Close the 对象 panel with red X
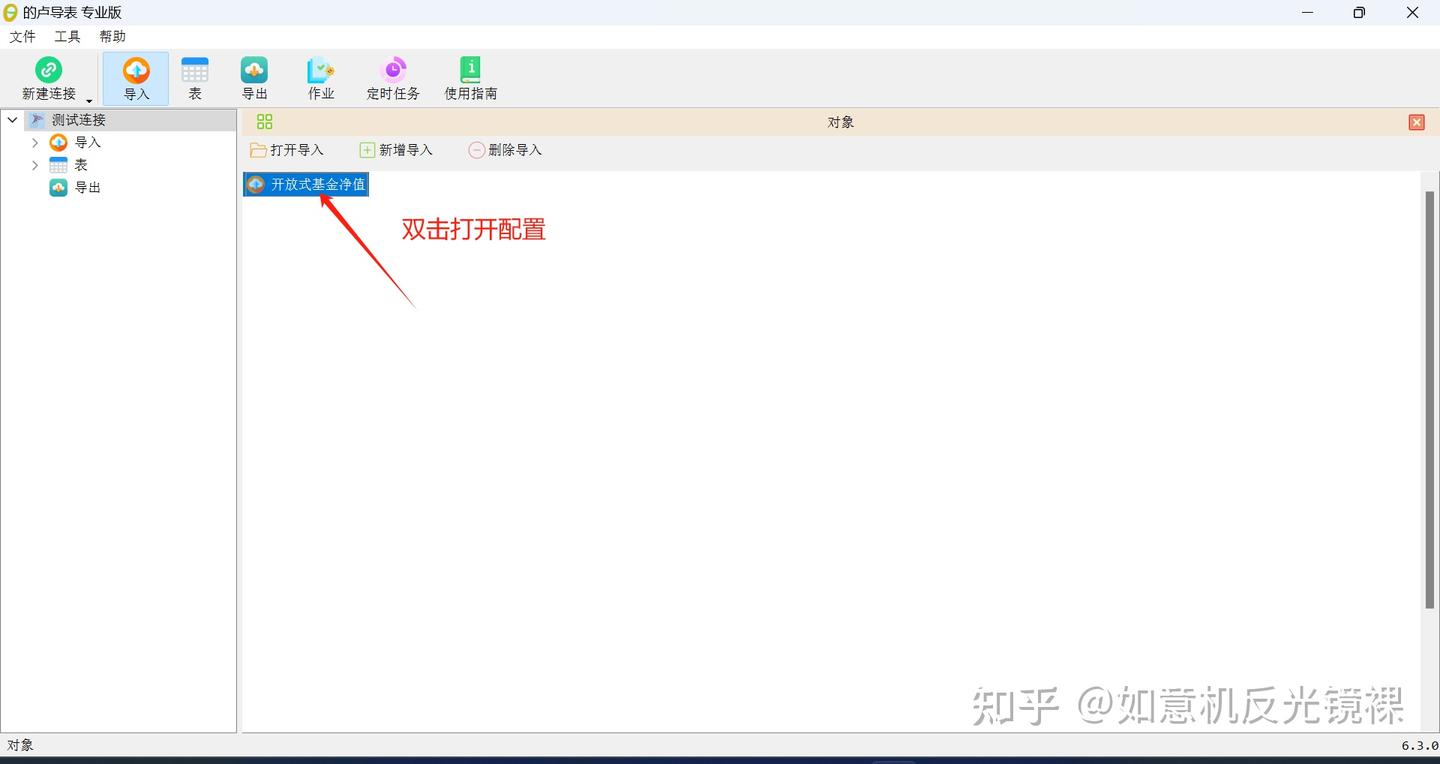The image size is (1440, 764). coord(1416,122)
